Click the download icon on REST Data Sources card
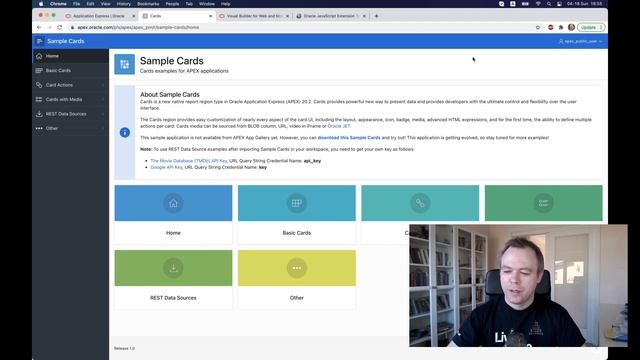 173,268
